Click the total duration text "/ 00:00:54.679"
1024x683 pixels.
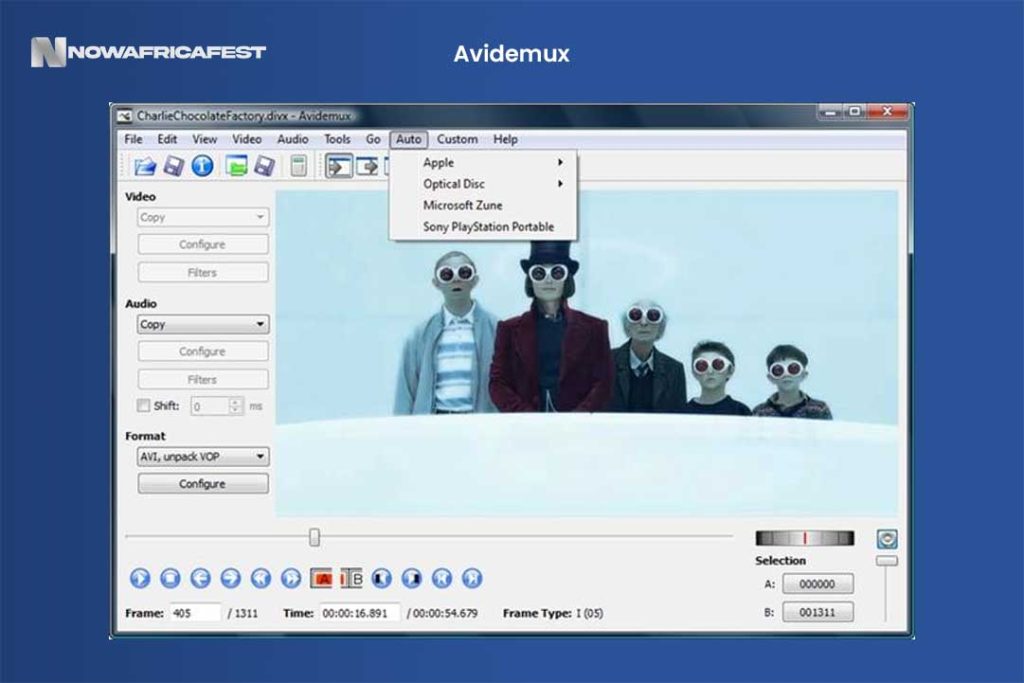click(x=442, y=614)
